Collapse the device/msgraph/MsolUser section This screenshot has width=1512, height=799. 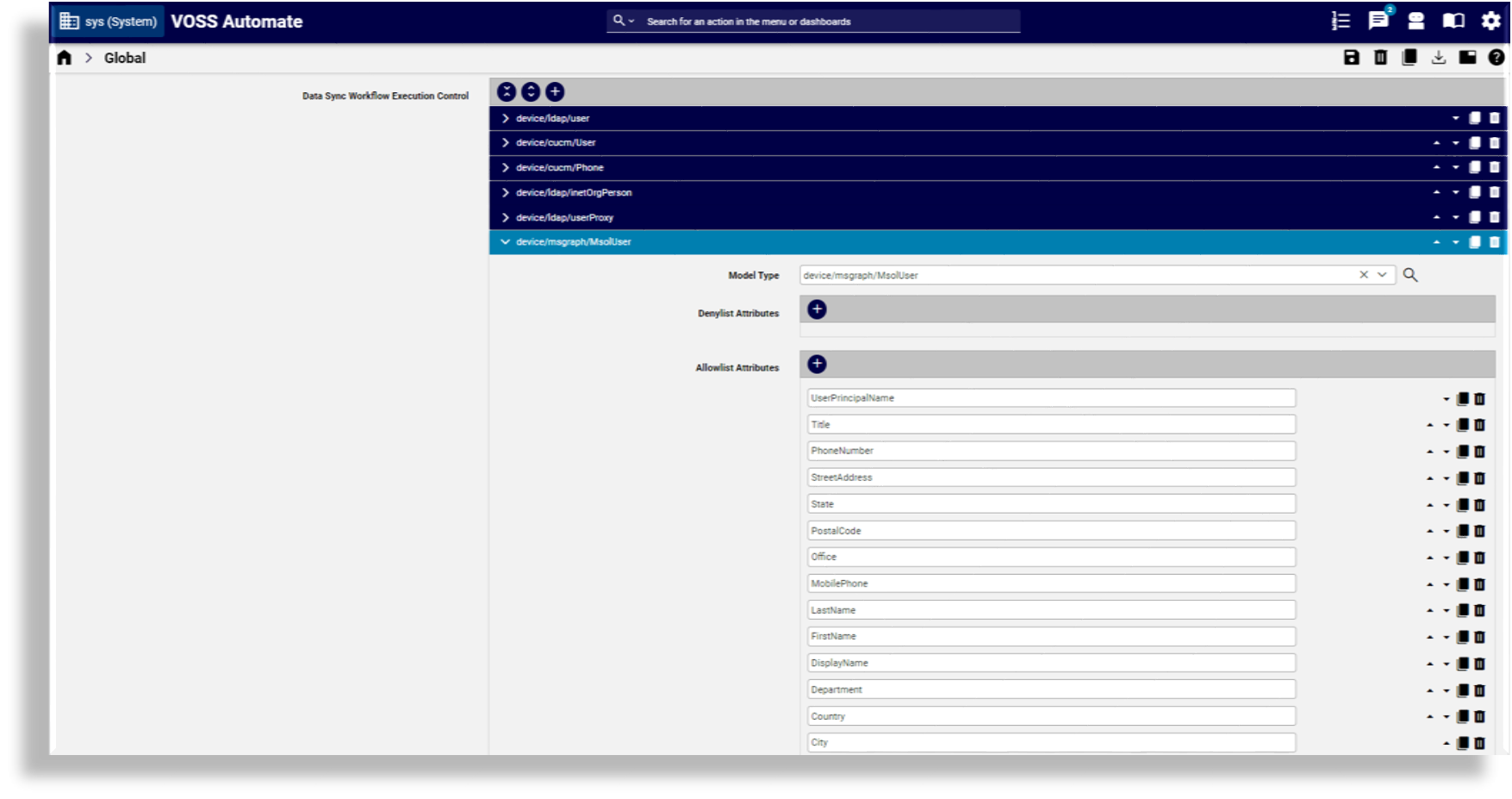click(505, 242)
